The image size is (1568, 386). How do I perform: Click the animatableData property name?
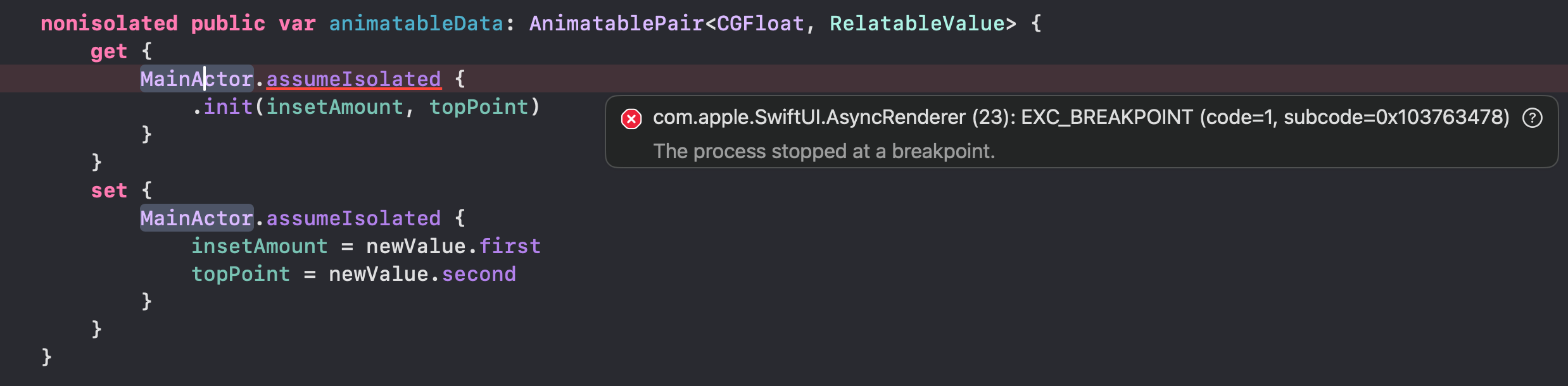[416, 23]
